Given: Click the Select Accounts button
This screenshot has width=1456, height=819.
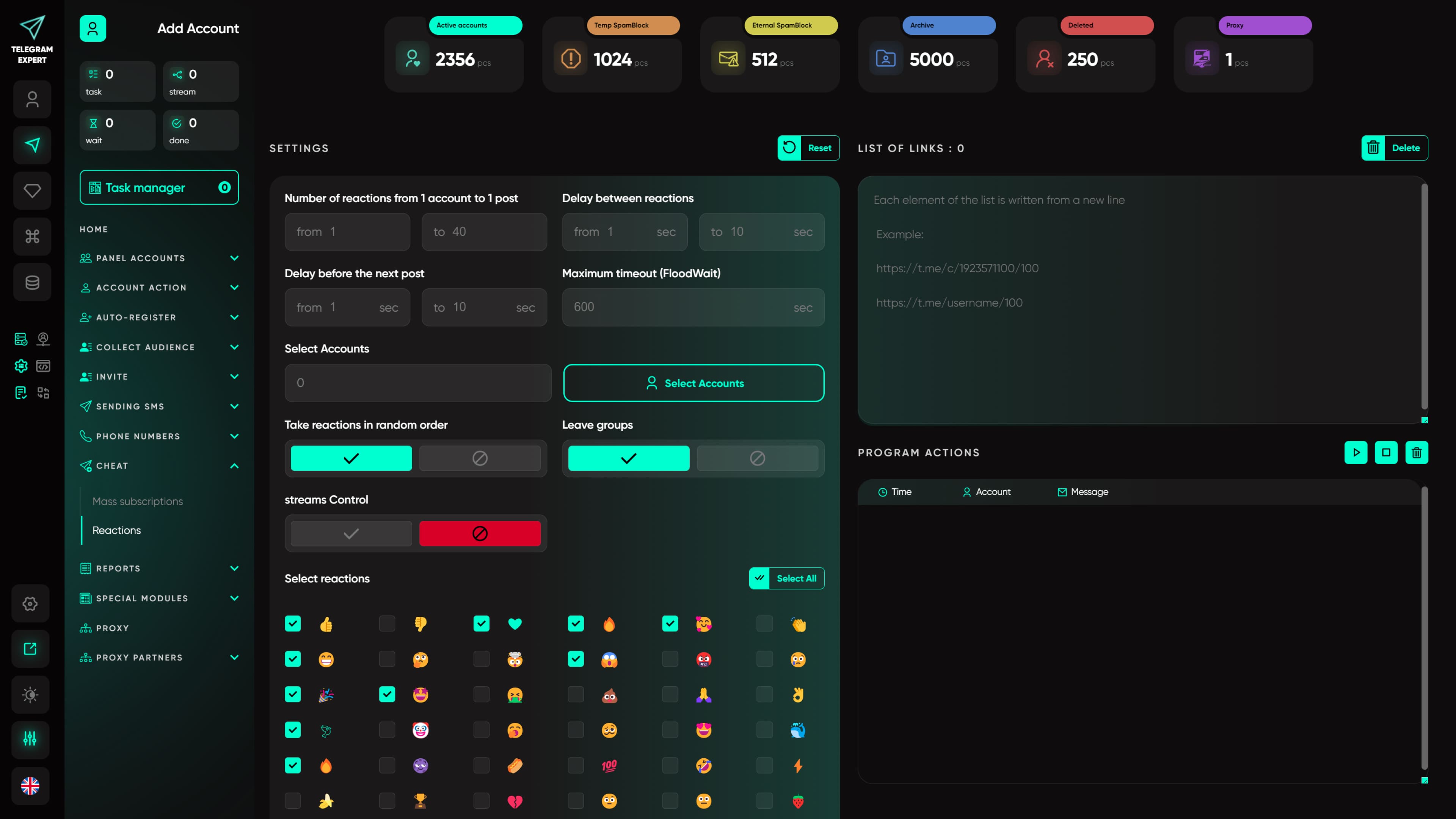Looking at the screenshot, I should pos(693,383).
